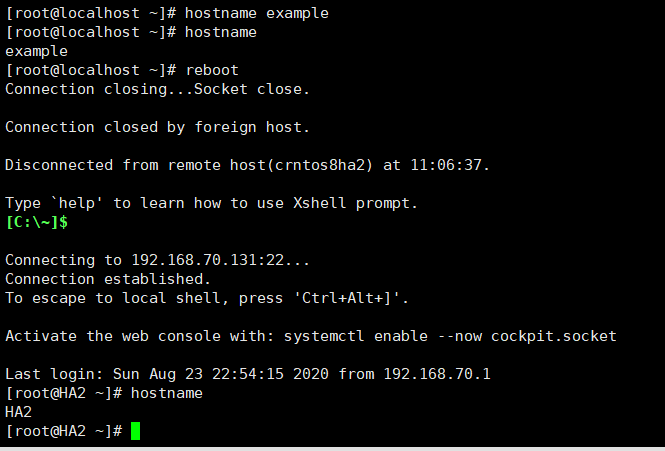
Task: Click the "Connection established." message
Action: click(108, 279)
